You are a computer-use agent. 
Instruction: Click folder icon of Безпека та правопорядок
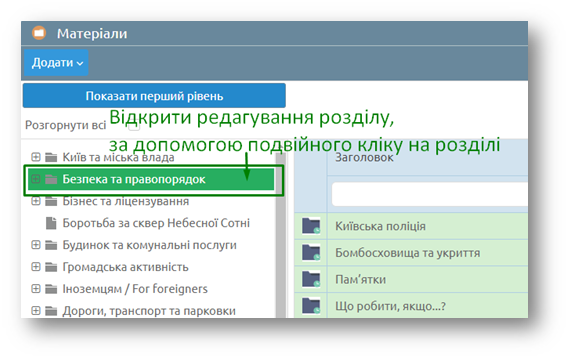[x=51, y=179]
